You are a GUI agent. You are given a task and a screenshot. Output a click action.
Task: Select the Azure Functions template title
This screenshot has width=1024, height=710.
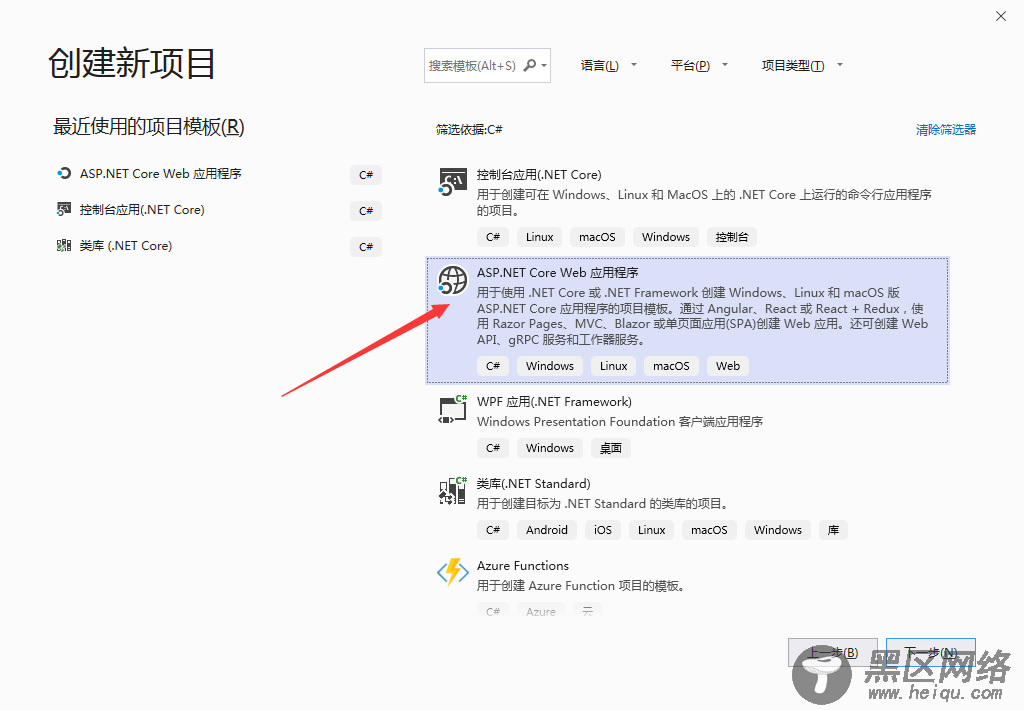click(522, 566)
